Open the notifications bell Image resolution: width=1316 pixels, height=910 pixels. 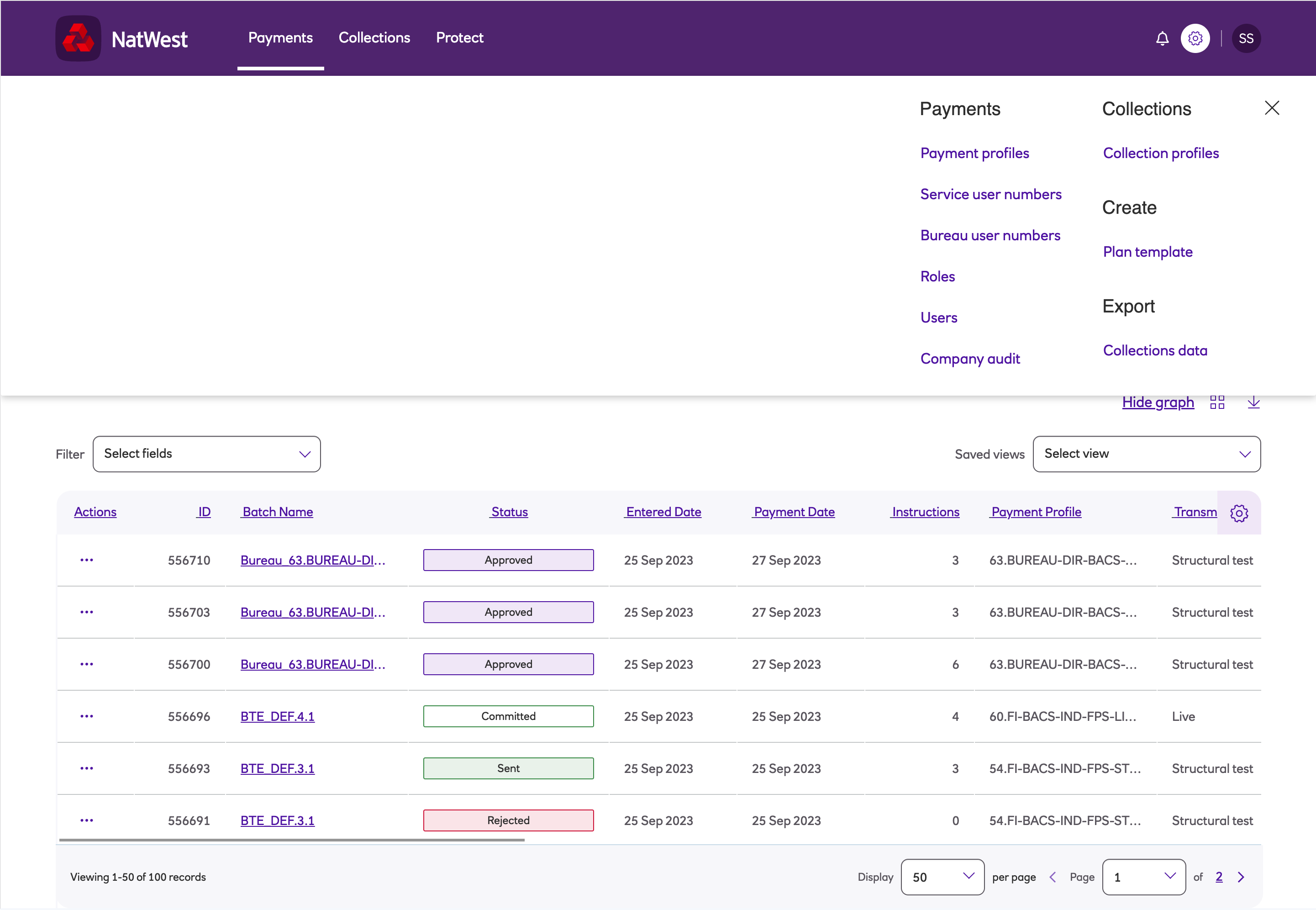point(1162,38)
